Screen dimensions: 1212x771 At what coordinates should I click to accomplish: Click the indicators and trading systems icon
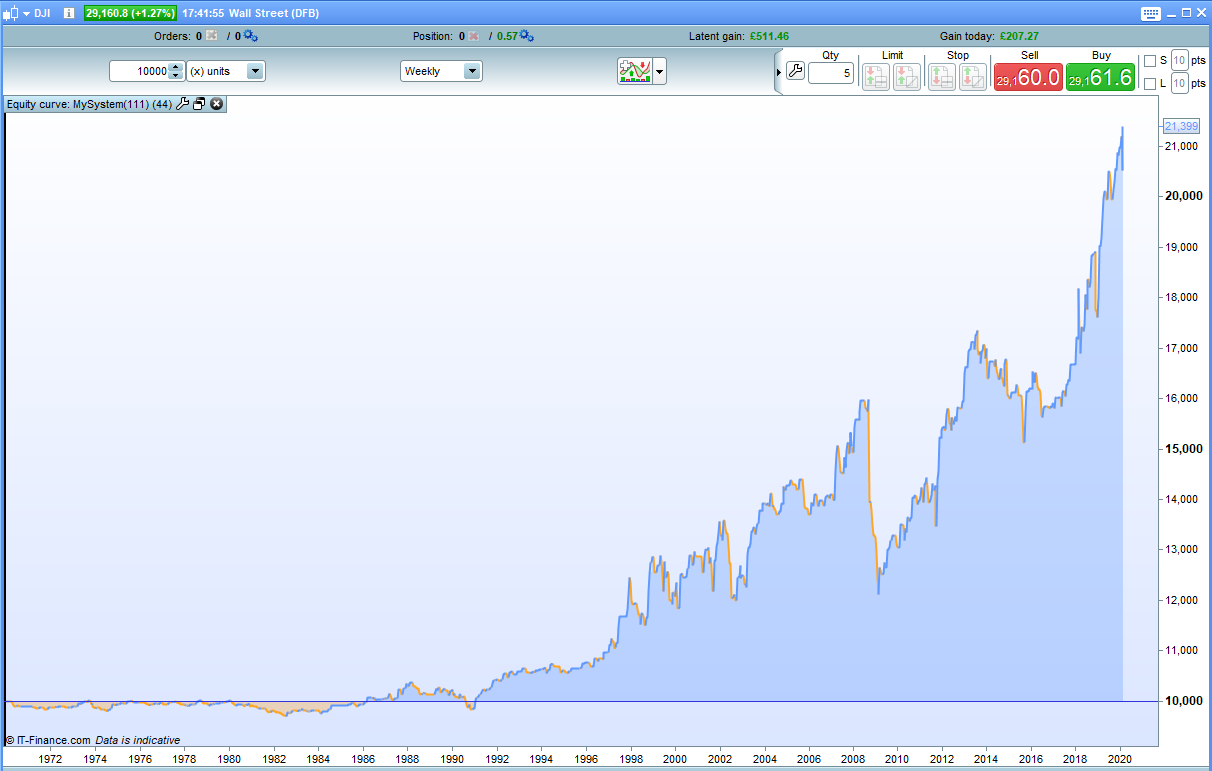pos(635,71)
